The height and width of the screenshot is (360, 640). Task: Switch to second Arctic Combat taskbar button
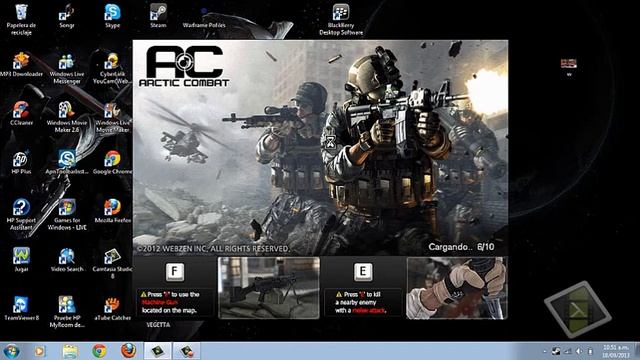[x=187, y=351]
